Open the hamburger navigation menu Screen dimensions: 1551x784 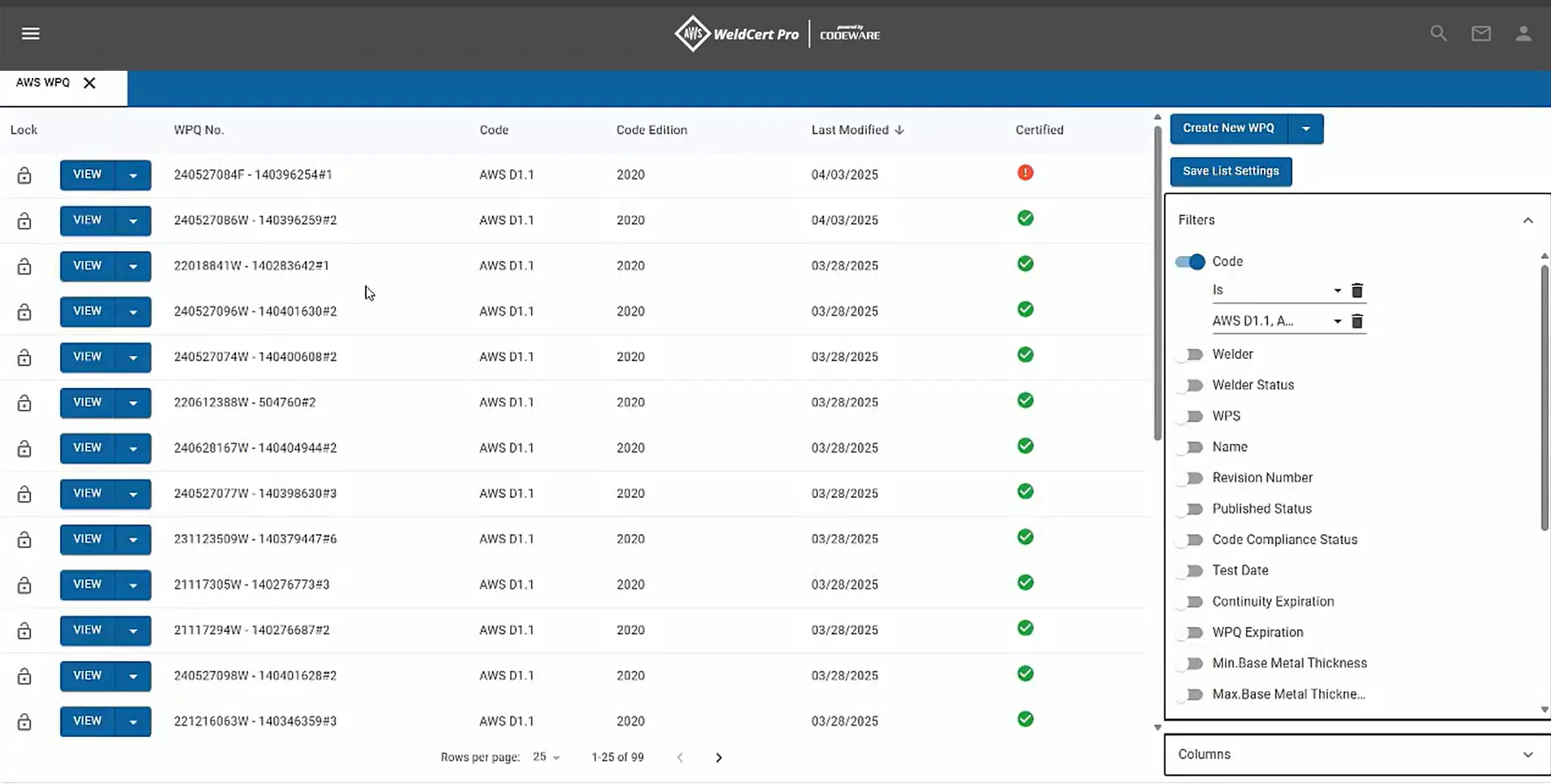point(30,33)
